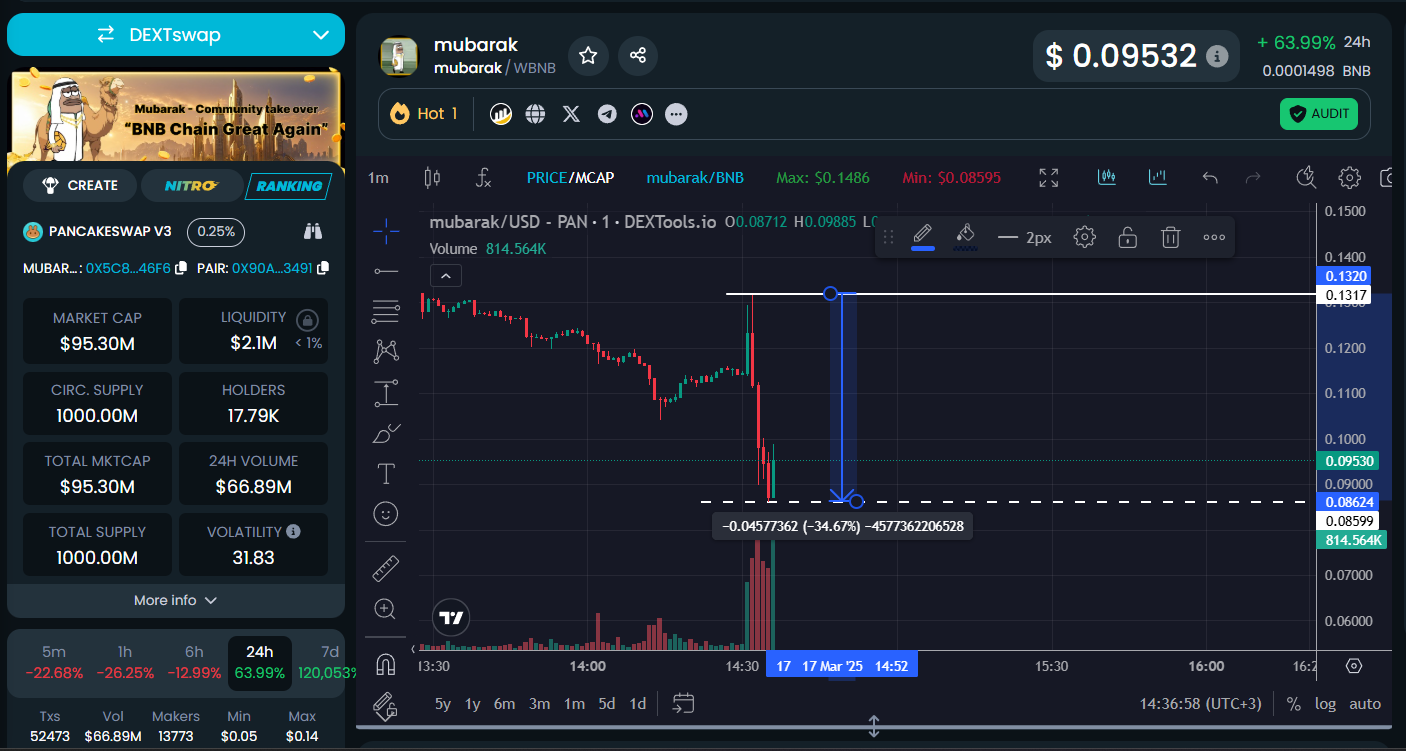
Task: Delete the drawing with trash icon
Action: click(x=1171, y=238)
